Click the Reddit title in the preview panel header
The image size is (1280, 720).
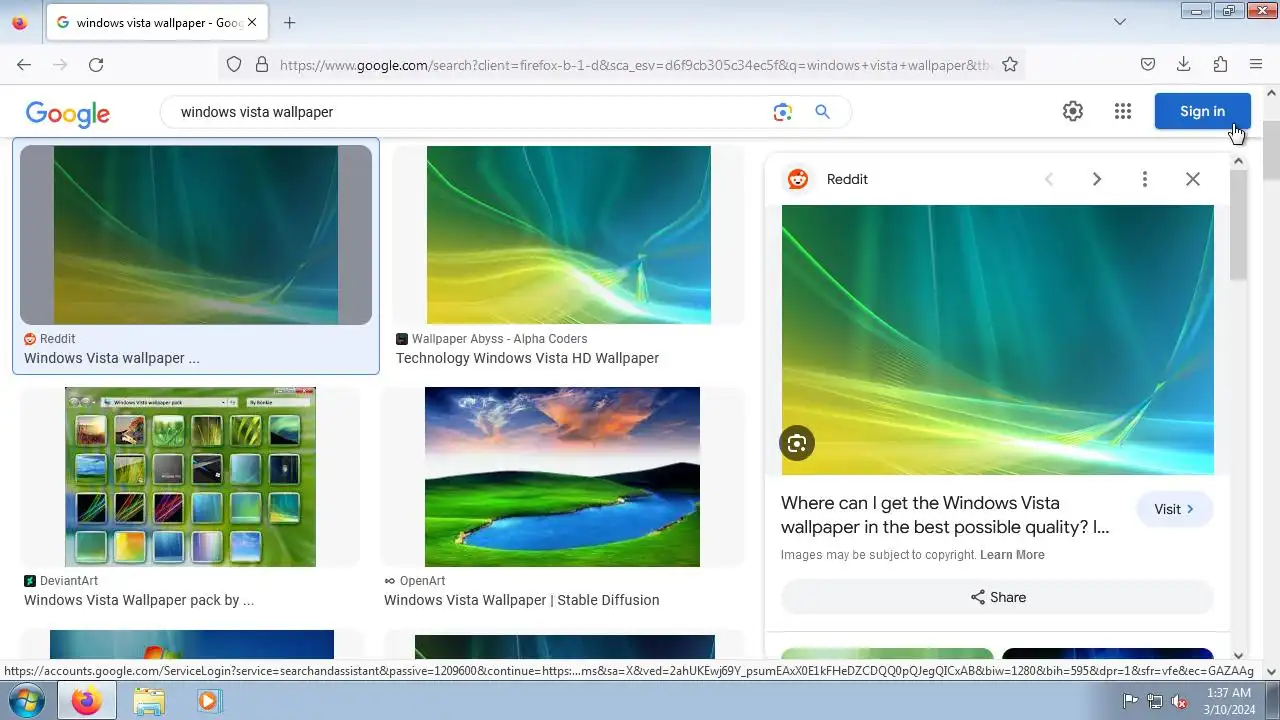(847, 179)
